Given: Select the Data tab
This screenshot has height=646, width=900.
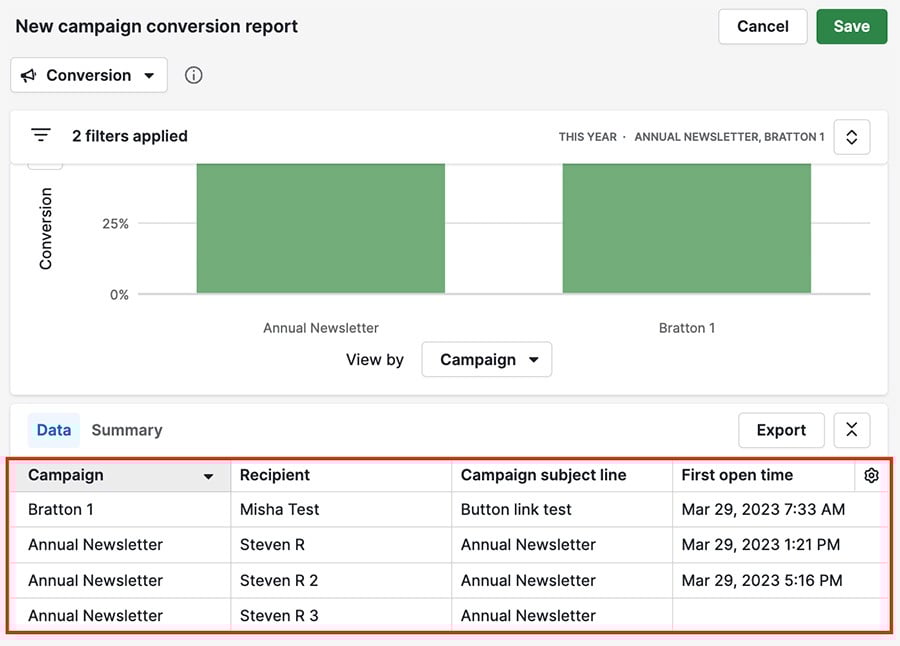Looking at the screenshot, I should pos(53,429).
